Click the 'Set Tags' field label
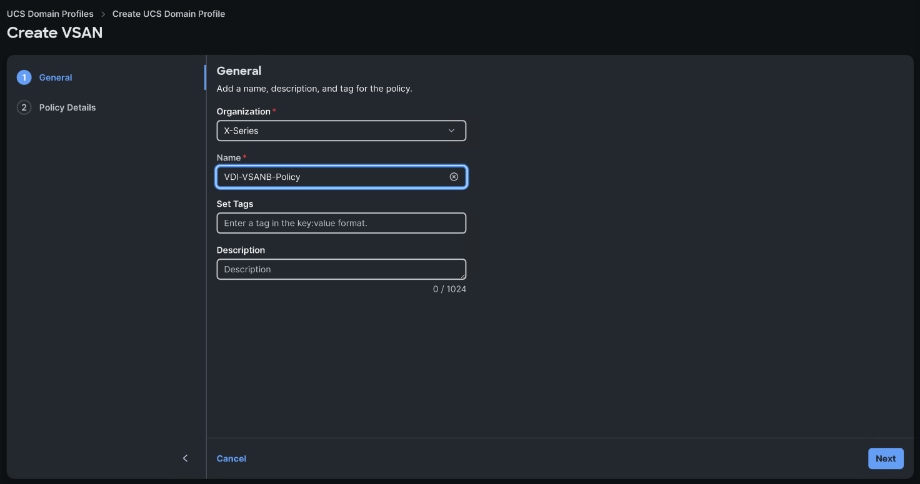The width and height of the screenshot is (920, 484). (235, 204)
